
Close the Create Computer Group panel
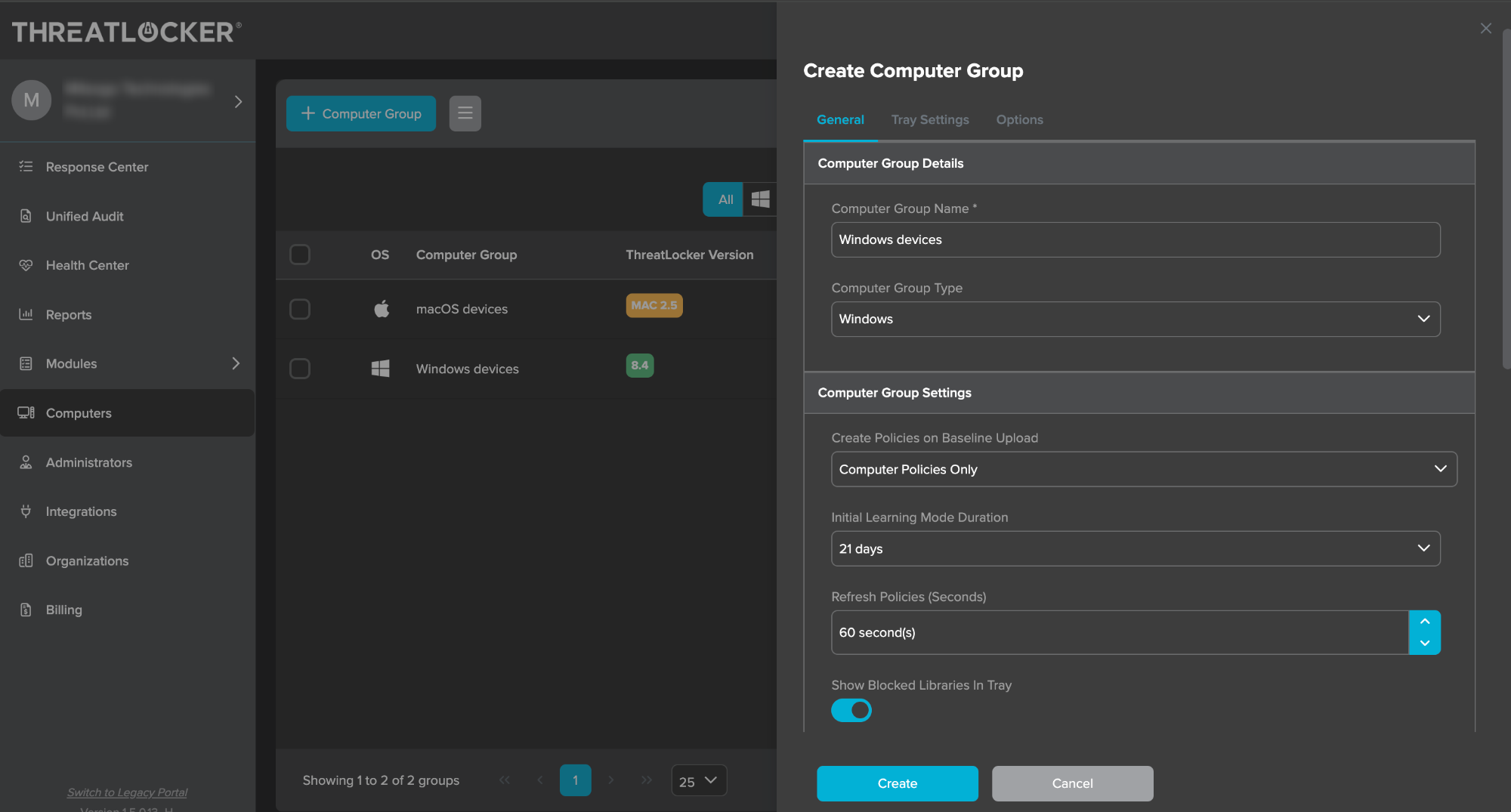(x=1485, y=29)
